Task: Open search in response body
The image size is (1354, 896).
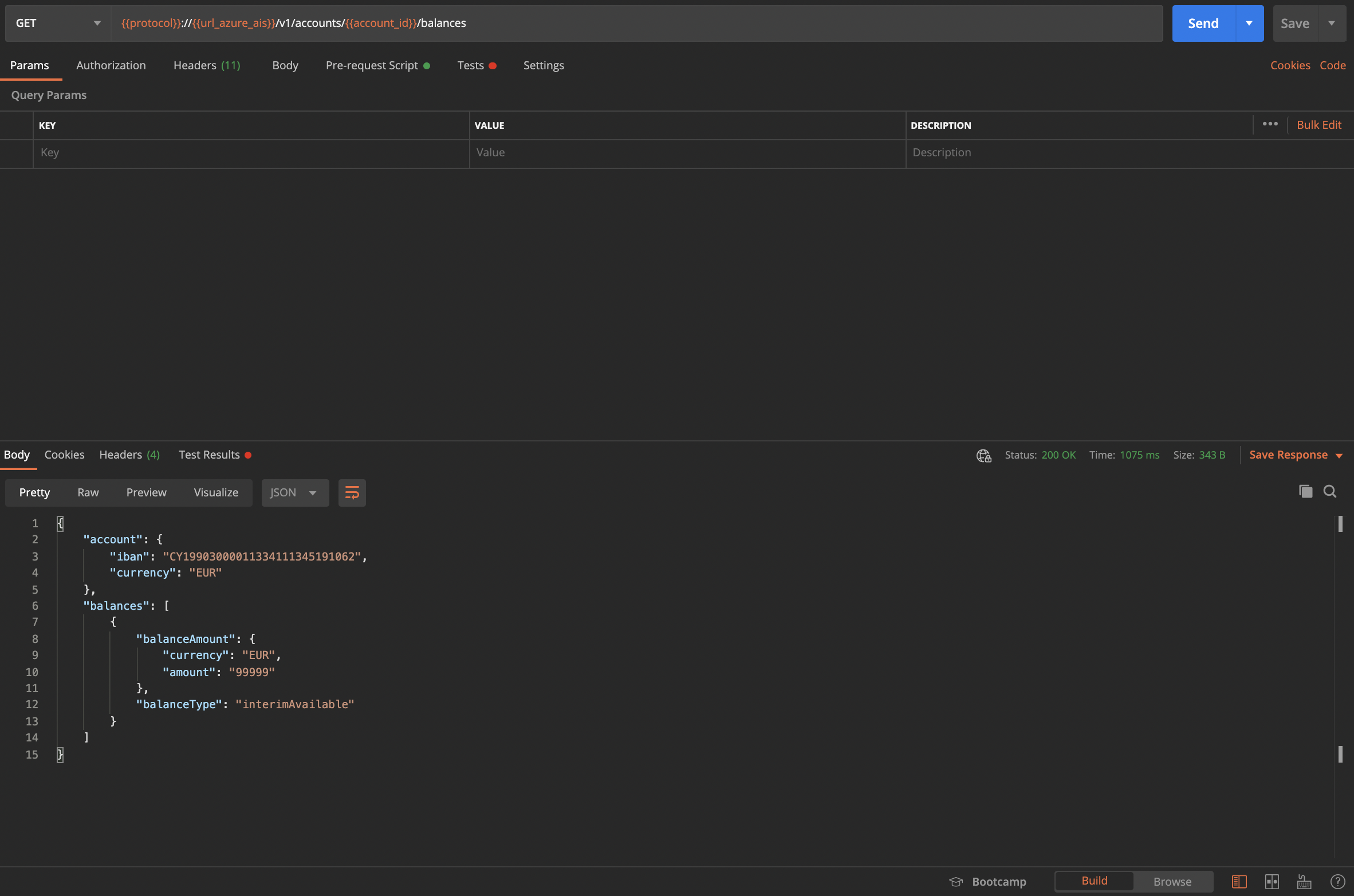Action: point(1330,491)
